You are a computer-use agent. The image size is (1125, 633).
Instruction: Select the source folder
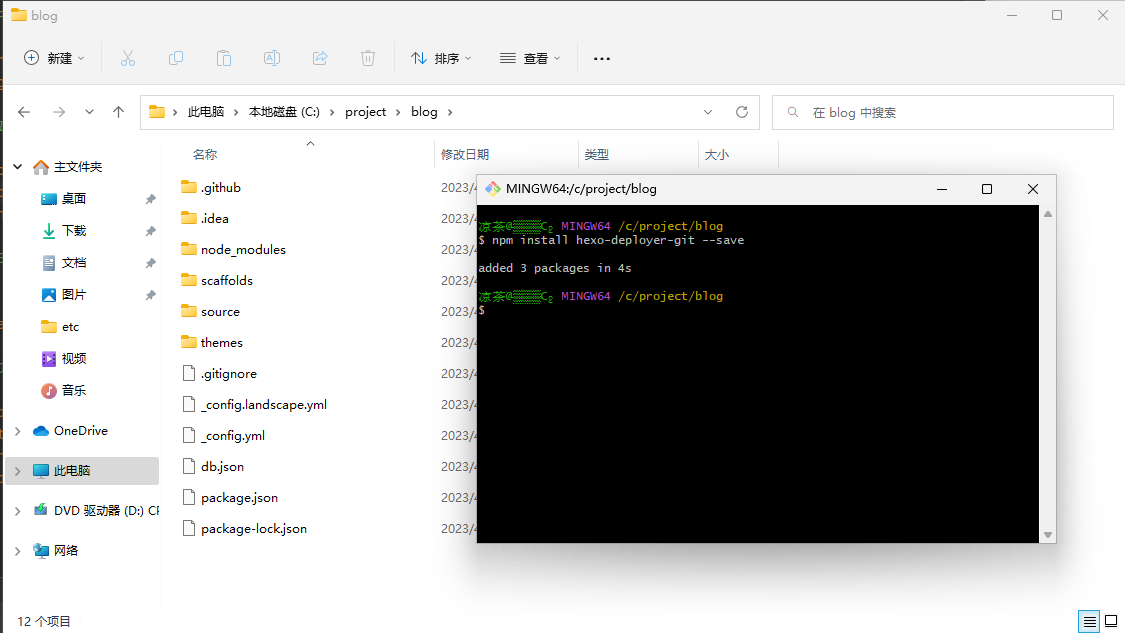pyautogui.click(x=210, y=311)
